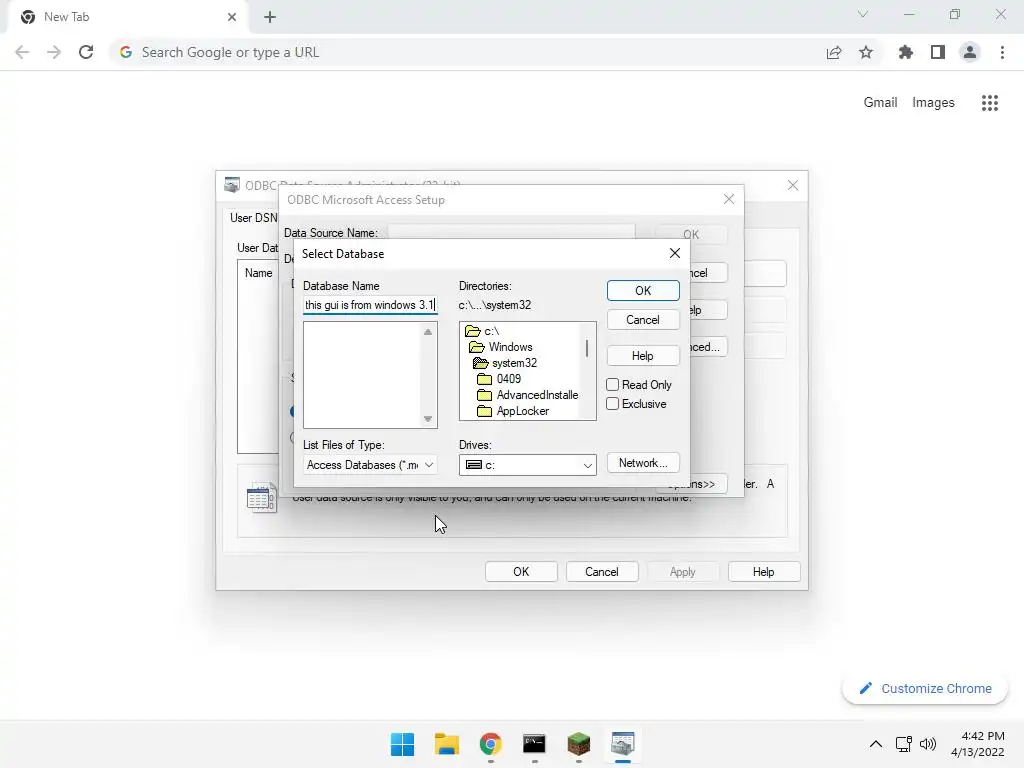Enable the Read Only checkbox
This screenshot has width=1024, height=768.
(613, 385)
